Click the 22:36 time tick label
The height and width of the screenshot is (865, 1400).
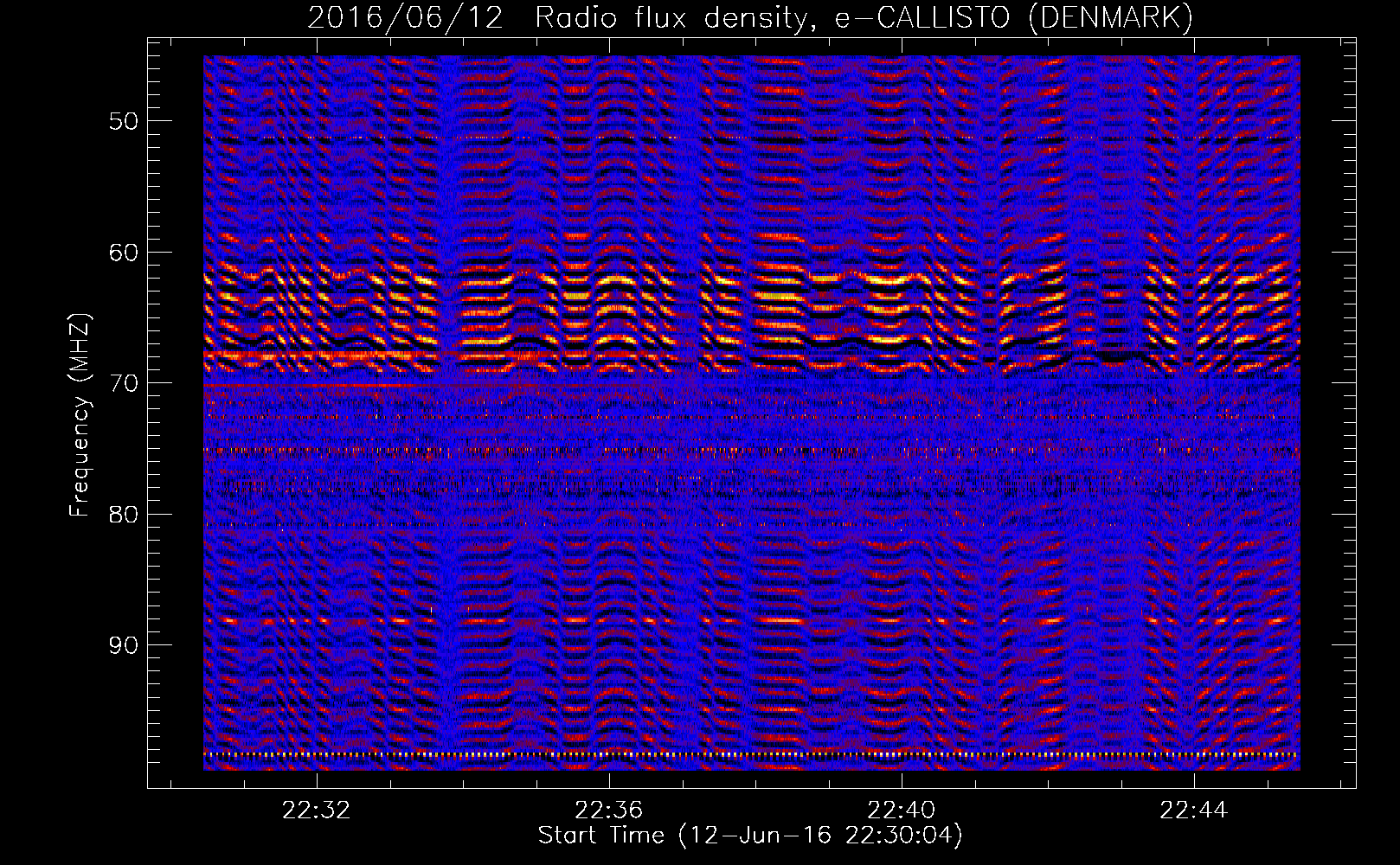click(x=609, y=810)
